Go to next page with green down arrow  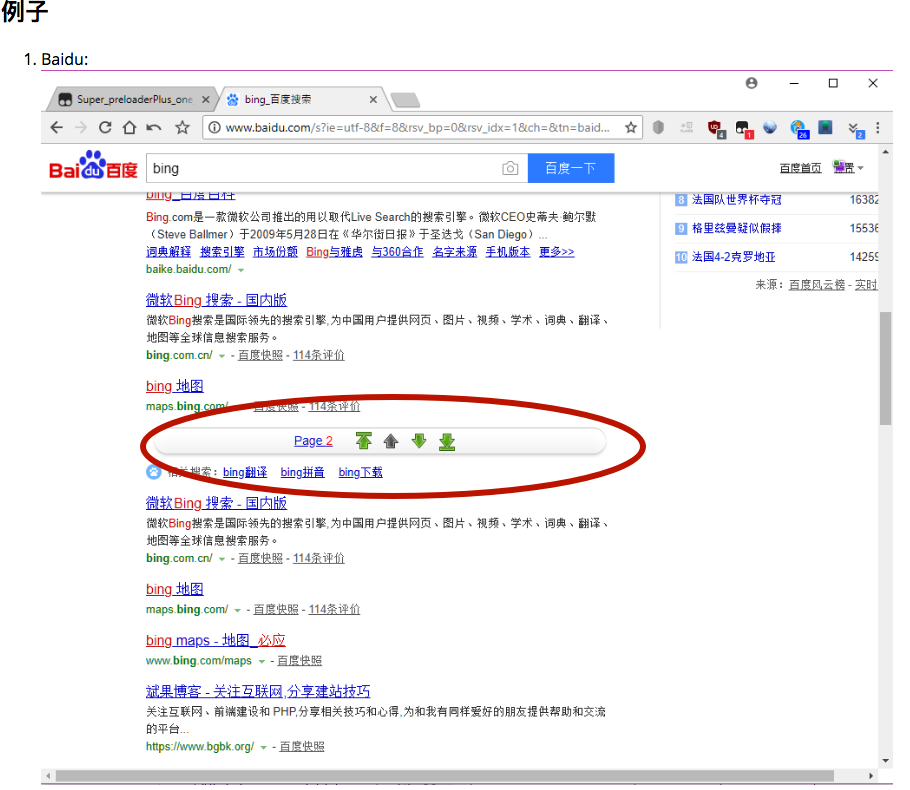click(418, 441)
